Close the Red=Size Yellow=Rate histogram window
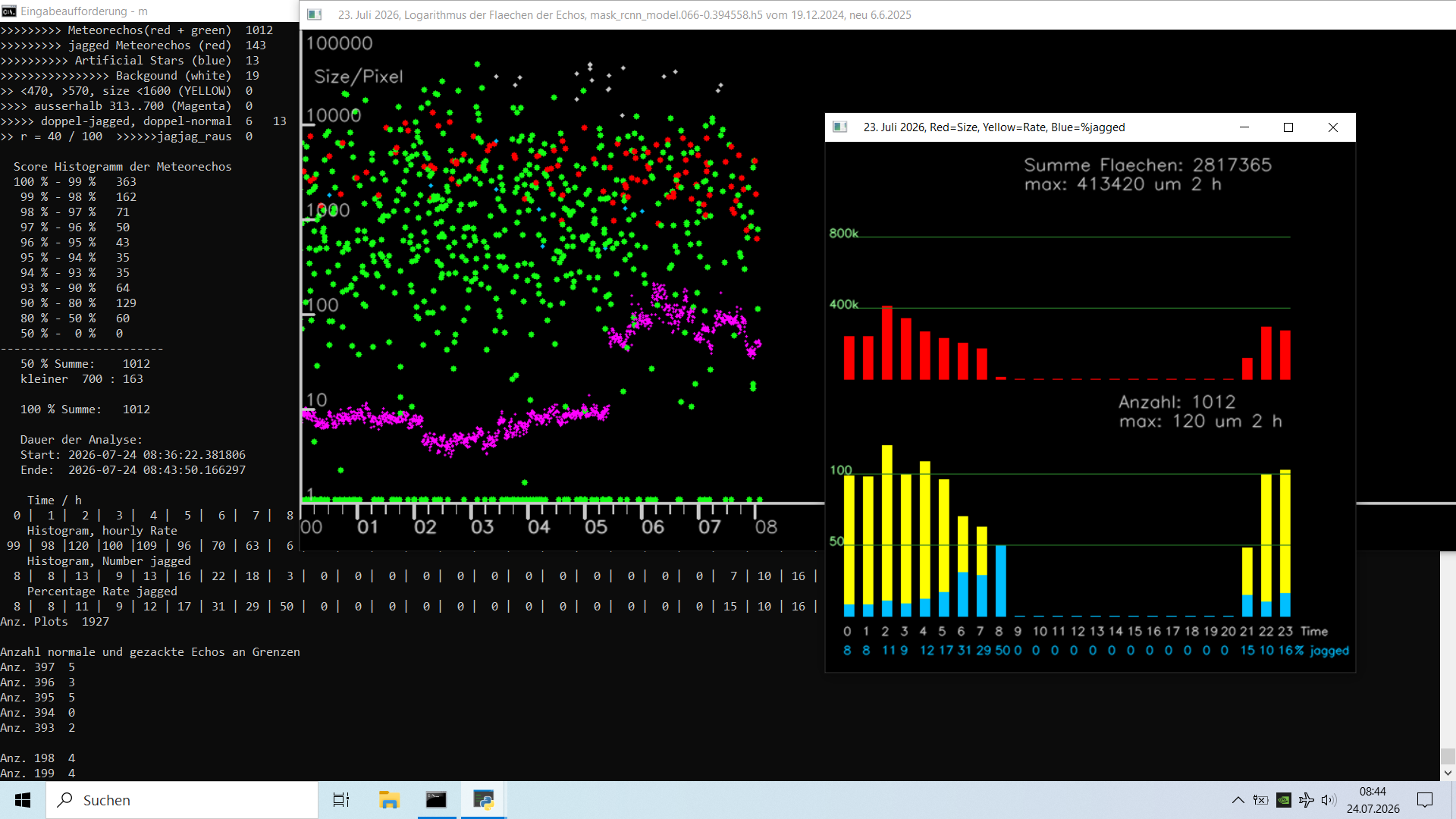 tap(1333, 127)
